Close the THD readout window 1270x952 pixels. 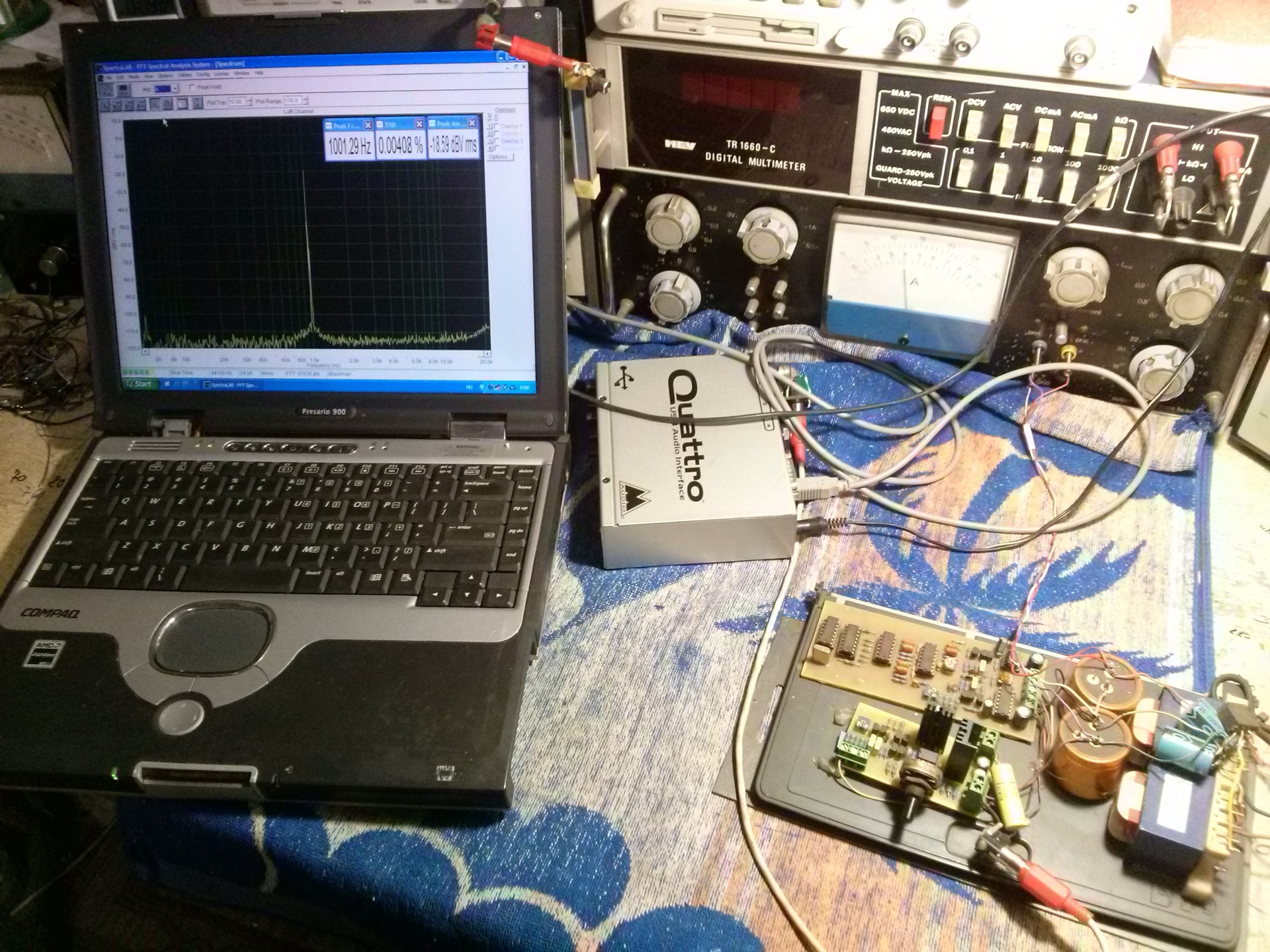coord(419,124)
